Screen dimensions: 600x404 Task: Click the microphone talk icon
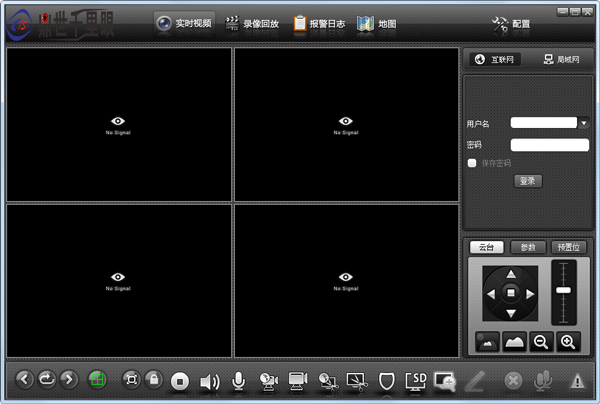(x=238, y=381)
